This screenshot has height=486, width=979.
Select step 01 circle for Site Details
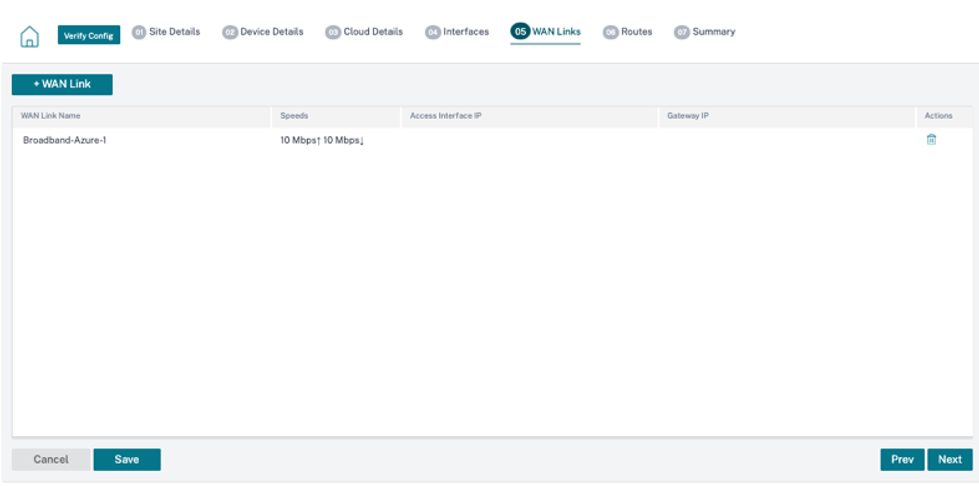[x=139, y=32]
